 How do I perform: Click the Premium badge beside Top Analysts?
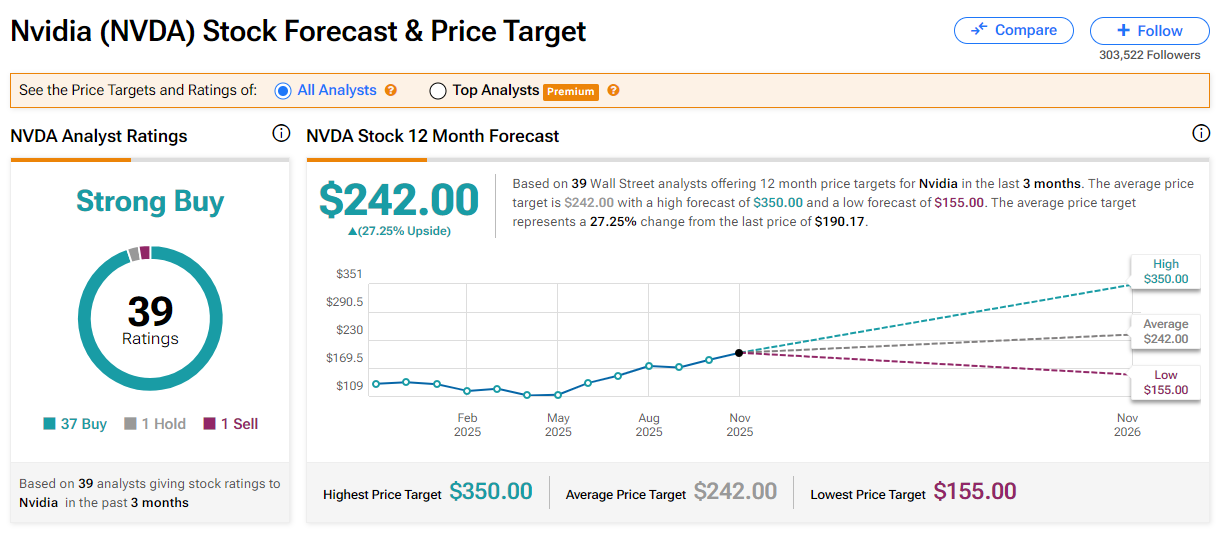click(x=571, y=91)
